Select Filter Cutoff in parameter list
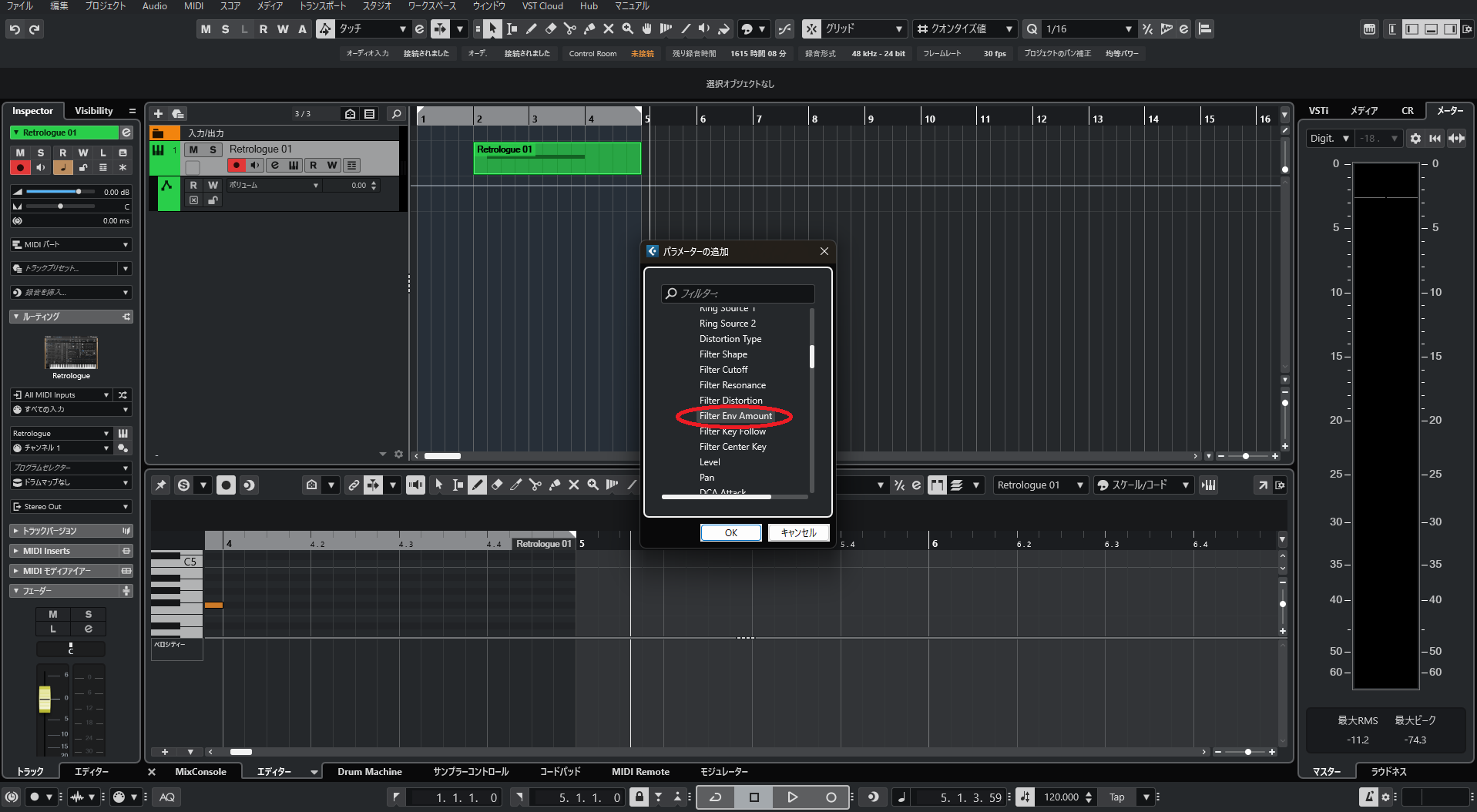 [723, 370]
